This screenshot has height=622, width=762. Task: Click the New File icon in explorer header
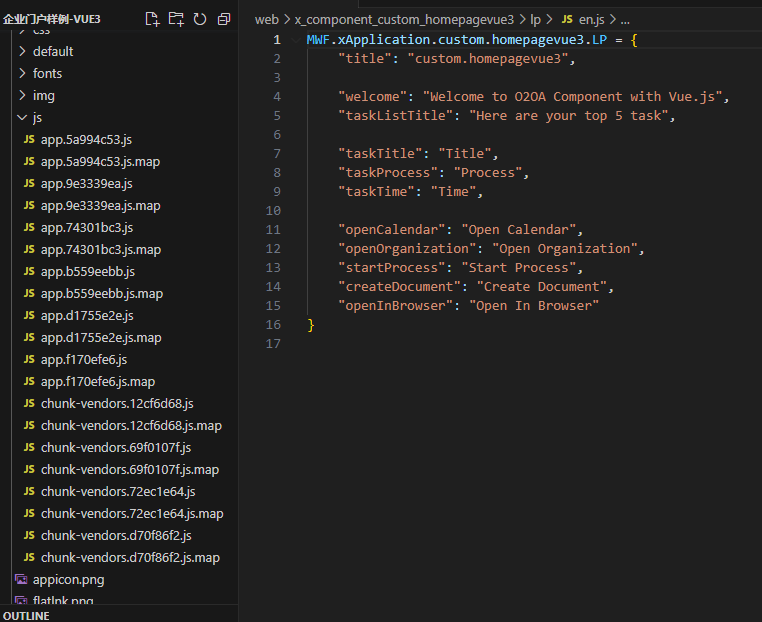click(x=152, y=19)
